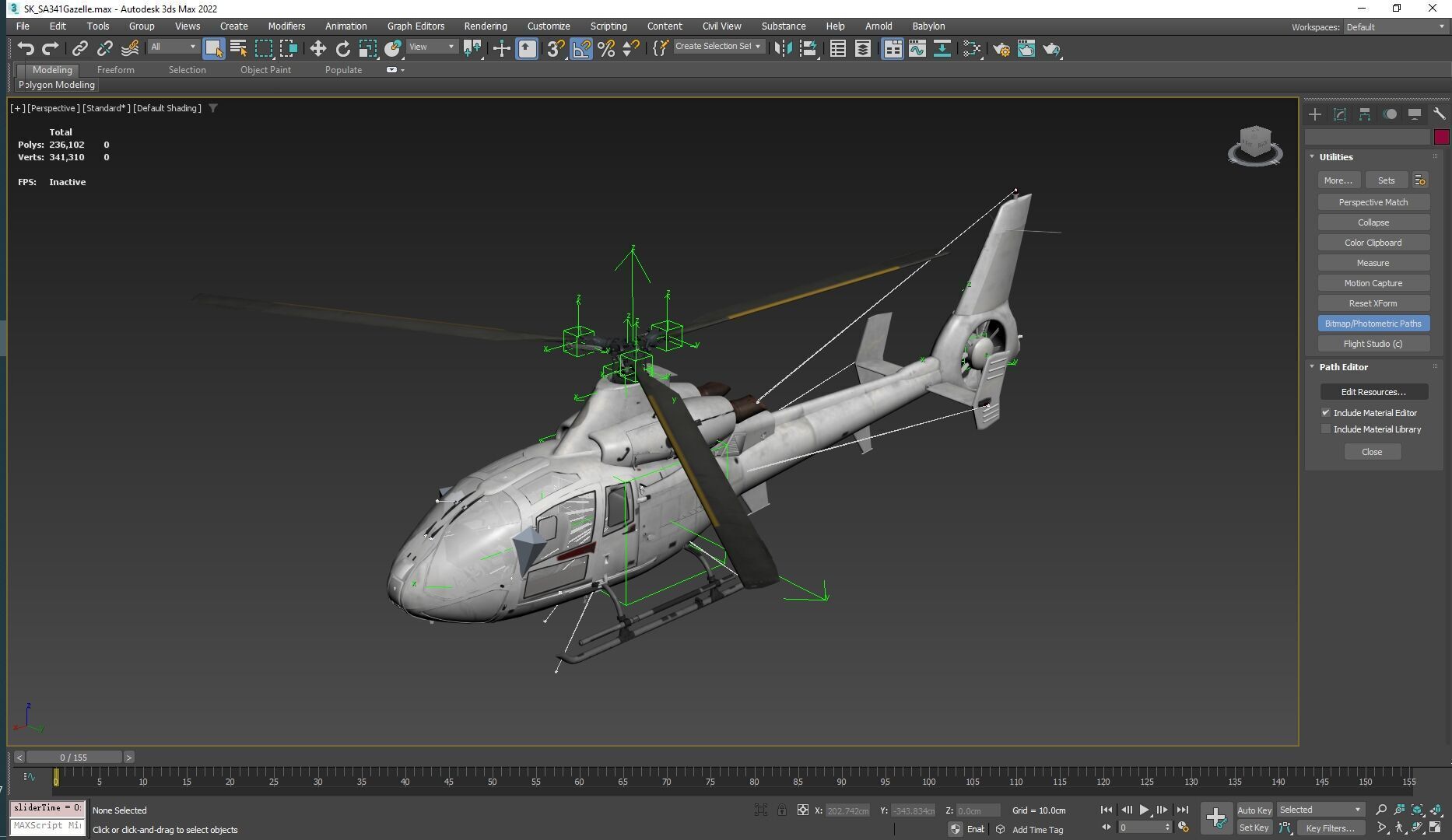Click the Close button in Path Editor
This screenshot has height=840, width=1452.
[x=1372, y=452]
